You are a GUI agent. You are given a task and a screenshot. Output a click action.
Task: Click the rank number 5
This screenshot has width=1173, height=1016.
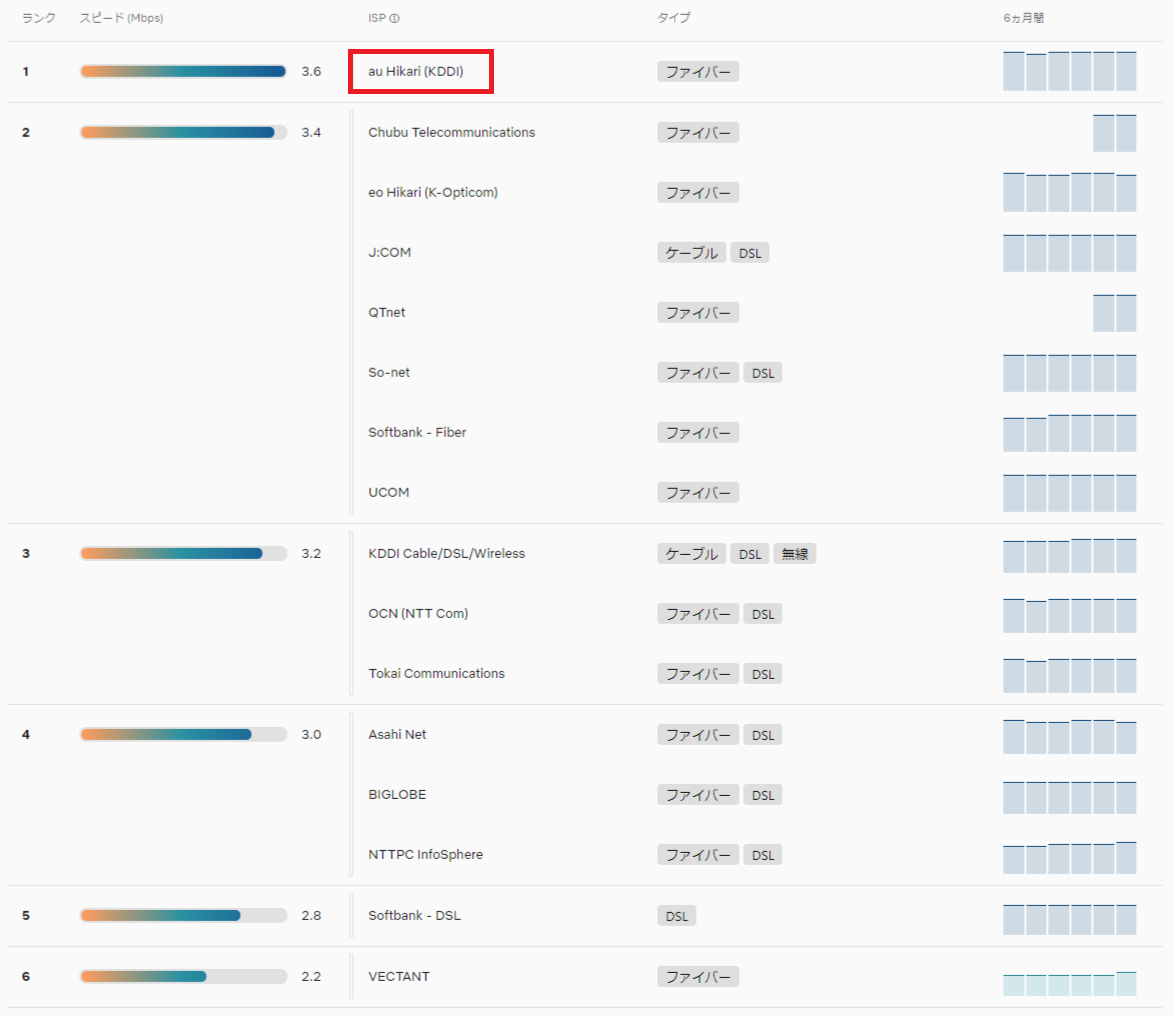[x=26, y=915]
